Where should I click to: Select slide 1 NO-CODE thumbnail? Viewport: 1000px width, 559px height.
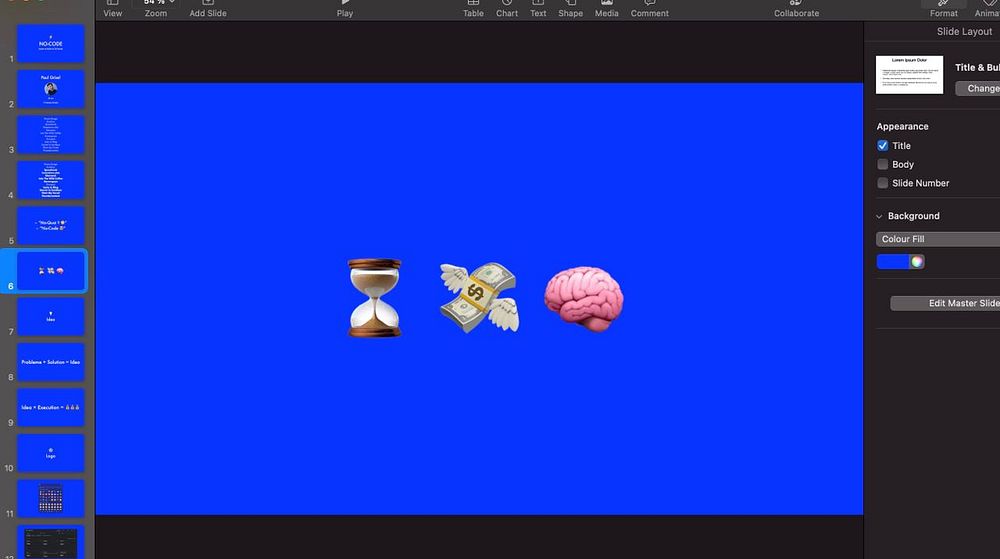coord(50,43)
